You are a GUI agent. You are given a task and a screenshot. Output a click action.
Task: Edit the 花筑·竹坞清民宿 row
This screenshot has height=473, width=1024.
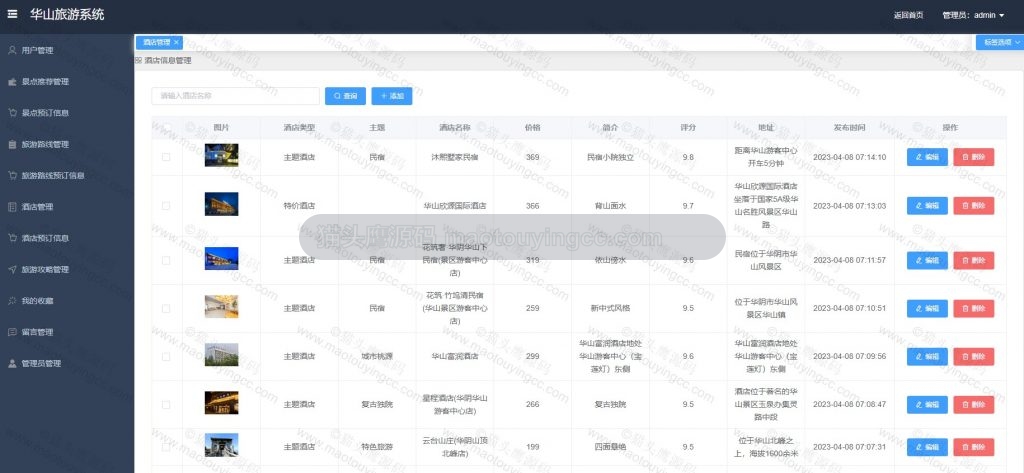click(x=927, y=308)
